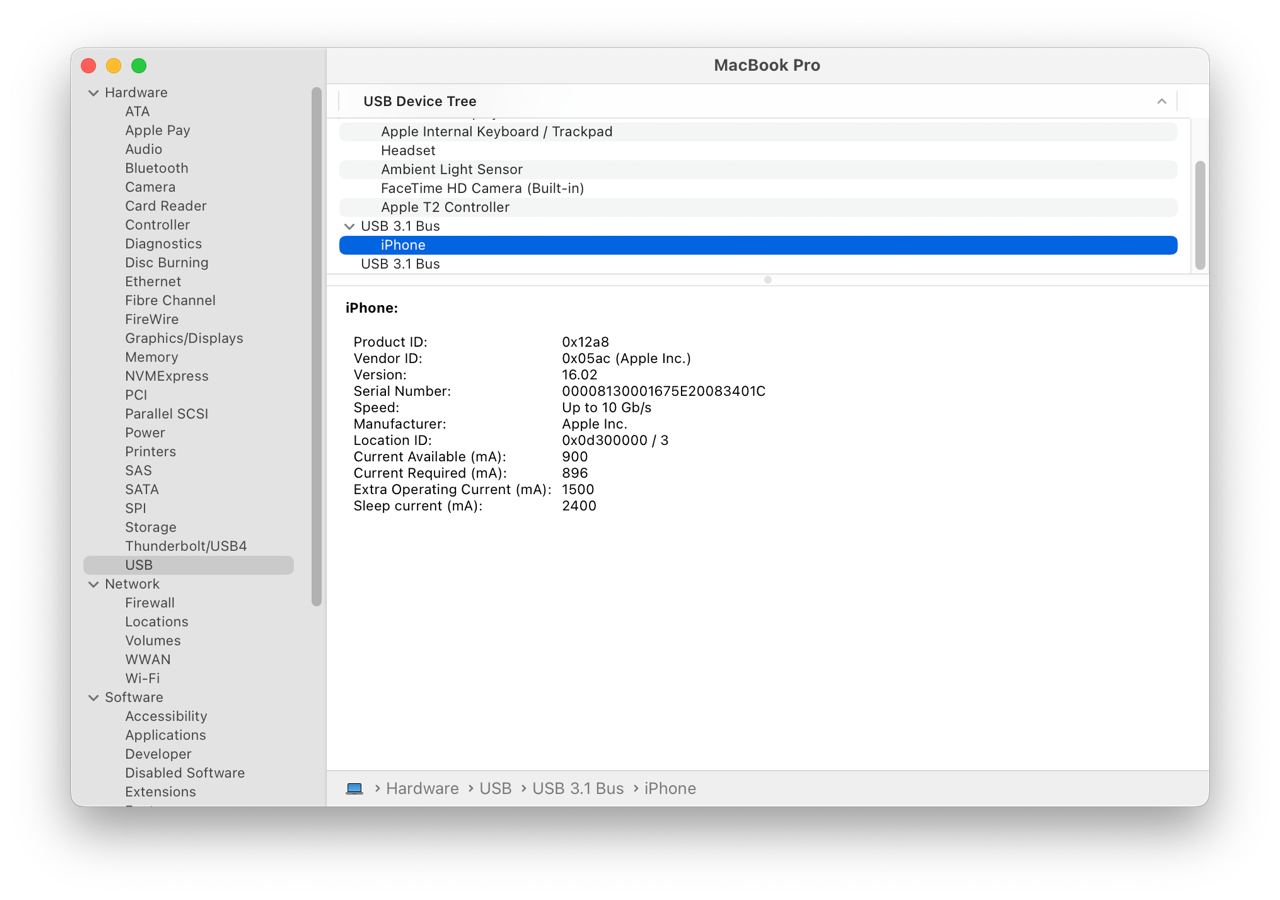Select SATA in the sidebar

point(141,490)
